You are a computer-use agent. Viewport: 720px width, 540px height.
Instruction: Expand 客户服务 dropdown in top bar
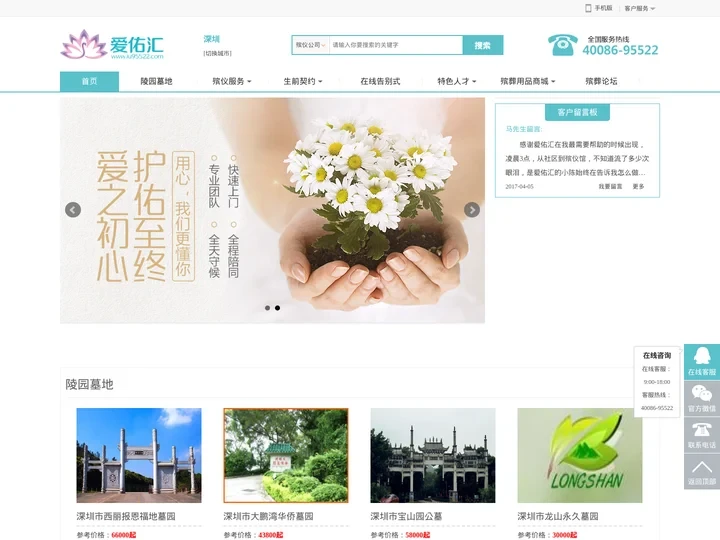640,8
